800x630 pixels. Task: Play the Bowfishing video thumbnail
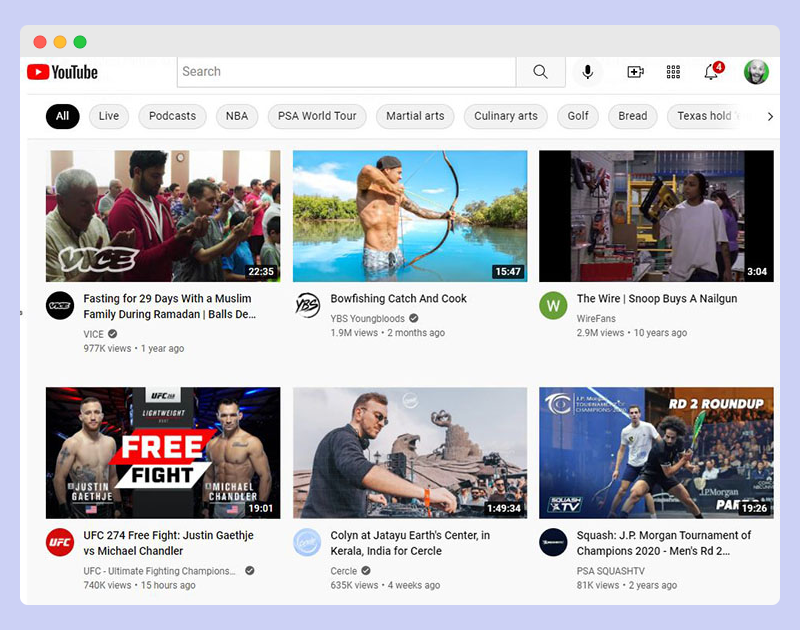click(x=410, y=216)
